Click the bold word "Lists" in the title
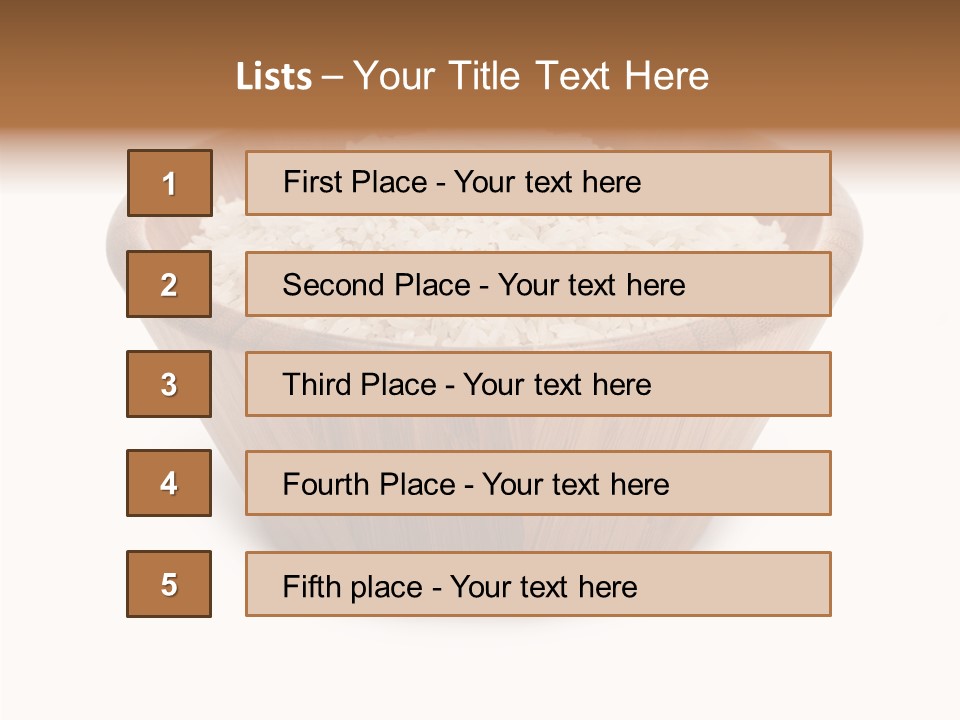This screenshot has width=960, height=720. [x=273, y=77]
